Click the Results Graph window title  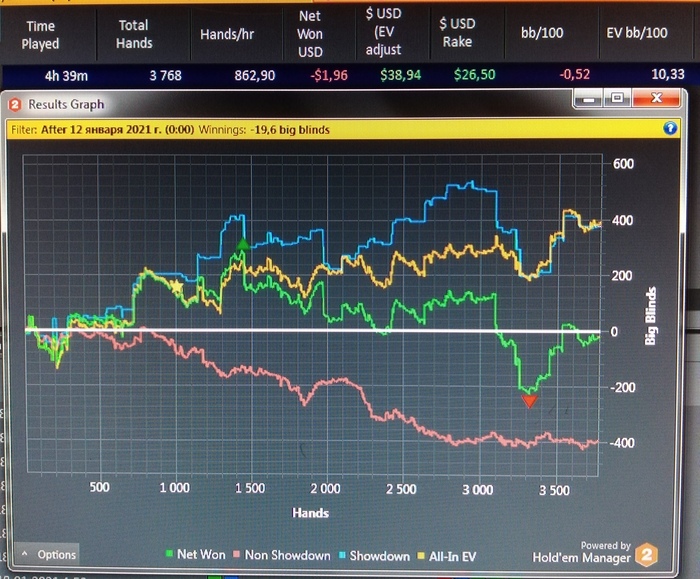click(x=66, y=104)
